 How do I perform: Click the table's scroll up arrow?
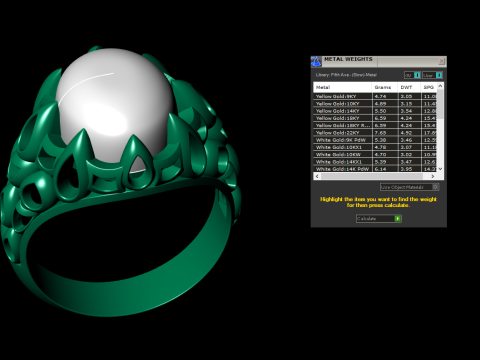click(x=440, y=86)
